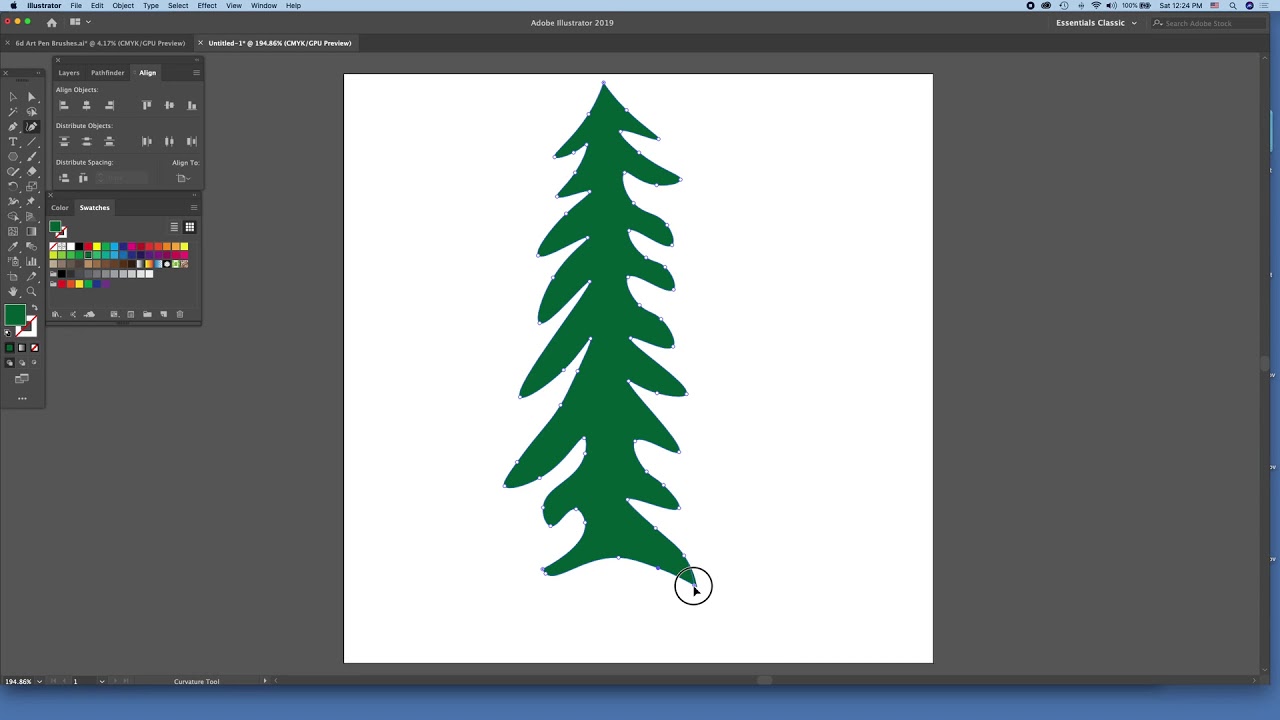Click Horizontal Align Center icon

pos(86,105)
